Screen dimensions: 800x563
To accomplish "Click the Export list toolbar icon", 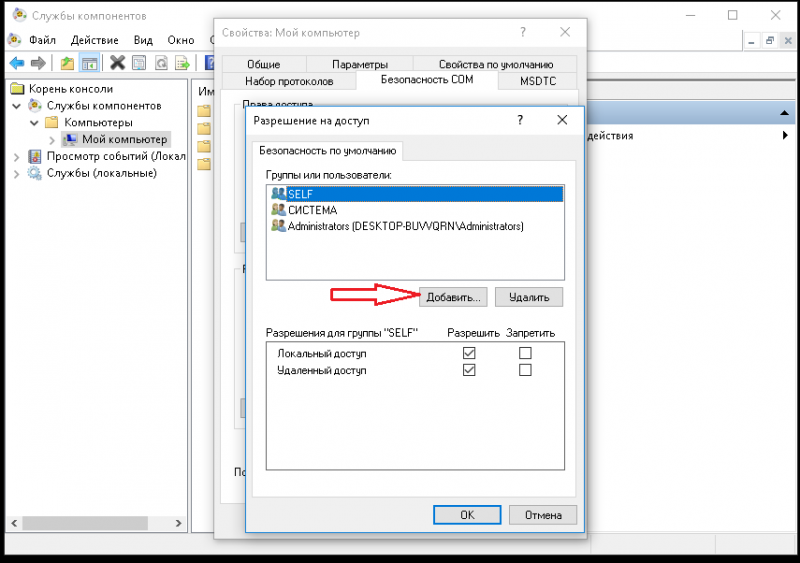I will click(182, 63).
